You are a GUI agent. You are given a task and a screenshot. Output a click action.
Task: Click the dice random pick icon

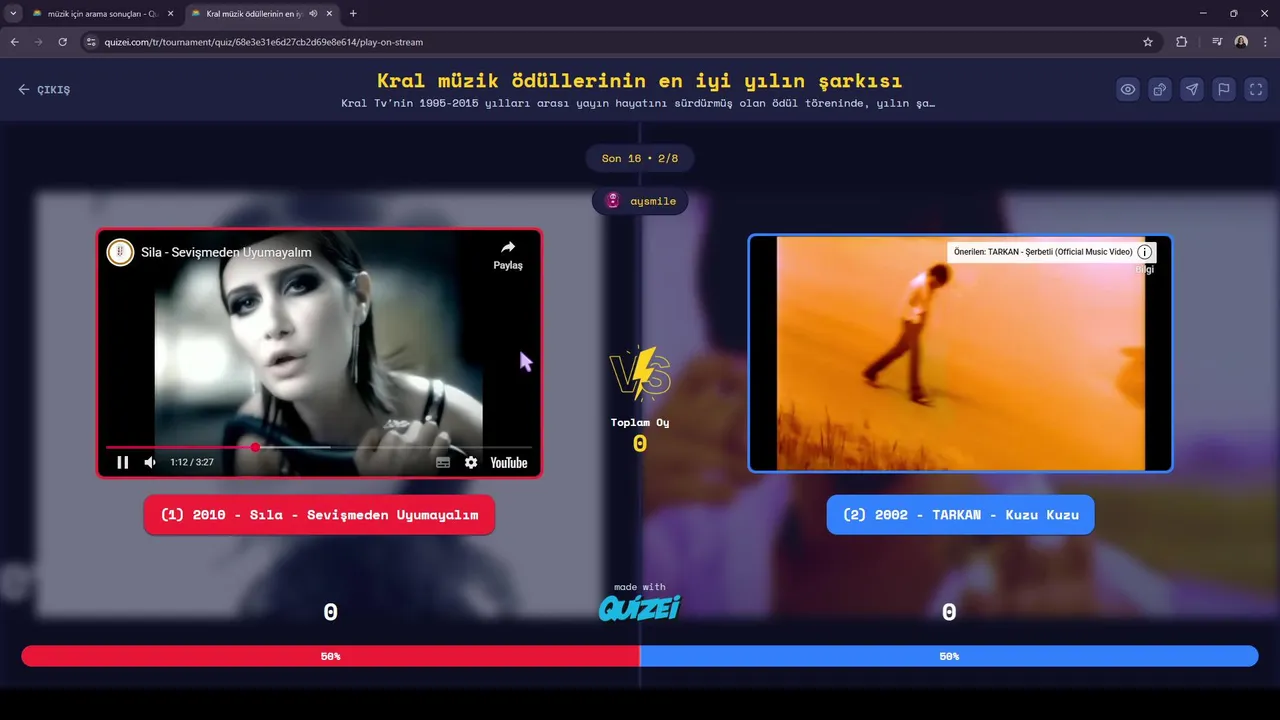pos(1160,89)
